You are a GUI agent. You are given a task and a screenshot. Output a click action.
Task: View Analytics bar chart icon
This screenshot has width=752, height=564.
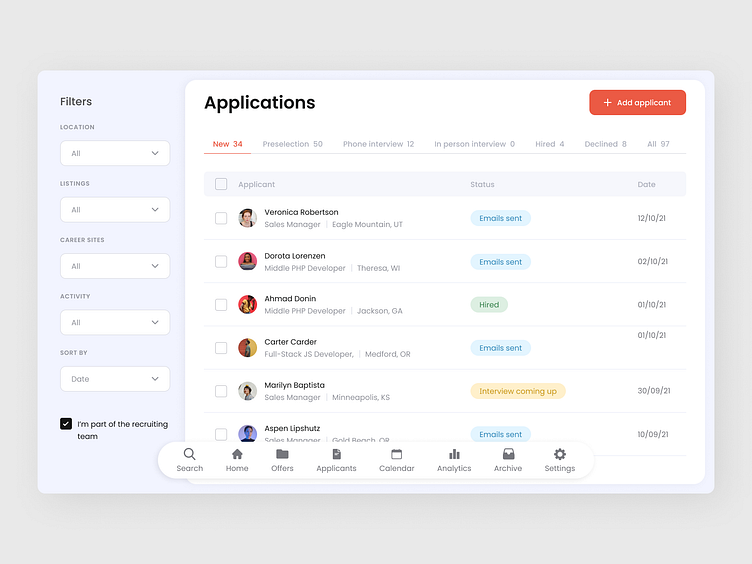(x=454, y=454)
